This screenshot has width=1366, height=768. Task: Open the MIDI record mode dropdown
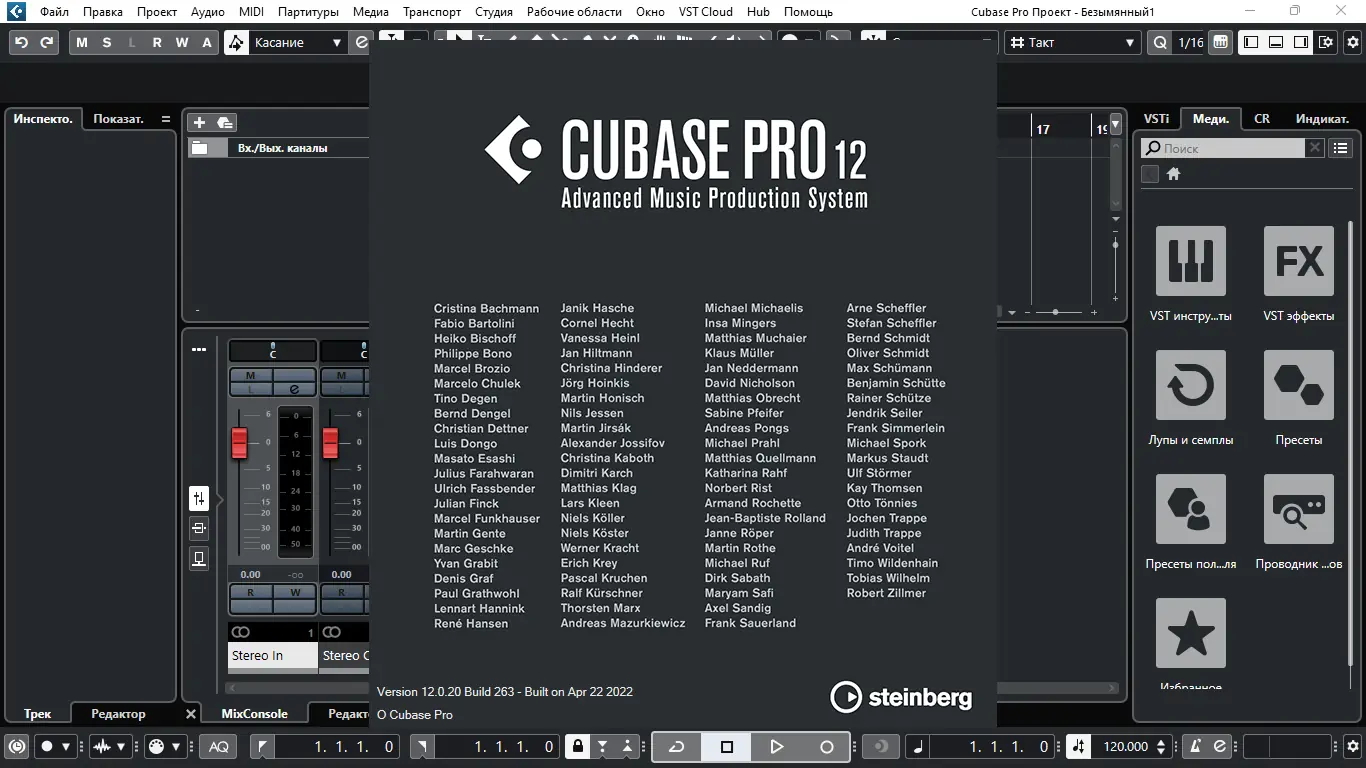(x=165, y=747)
